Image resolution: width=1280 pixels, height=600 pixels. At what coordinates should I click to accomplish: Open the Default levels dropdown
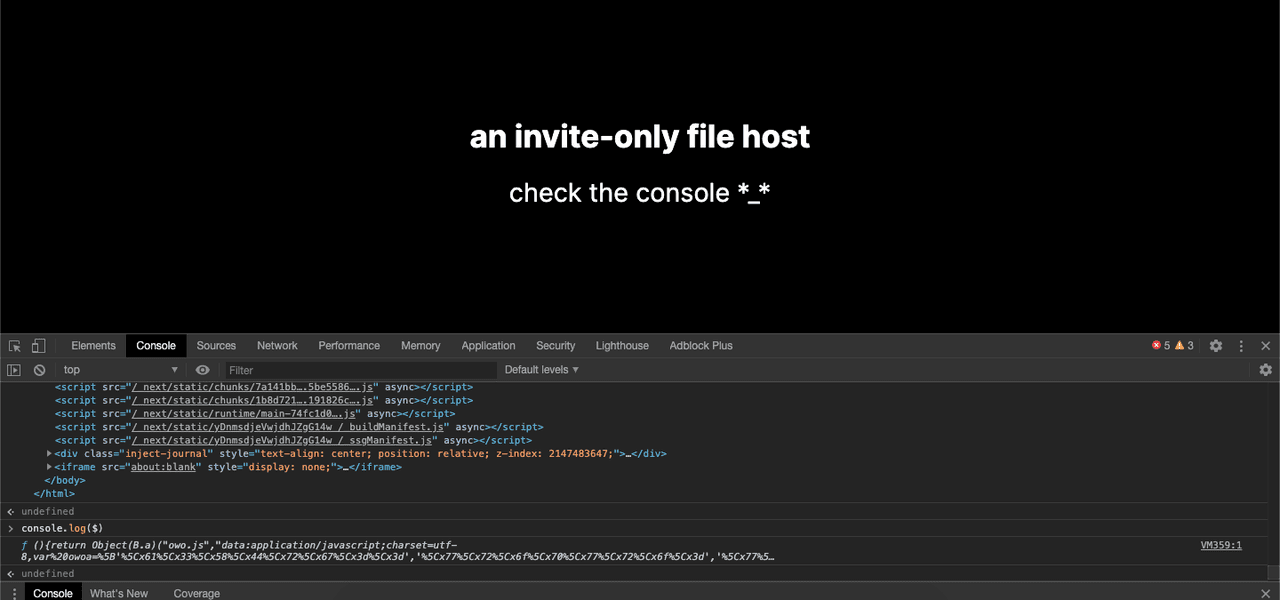pos(542,370)
